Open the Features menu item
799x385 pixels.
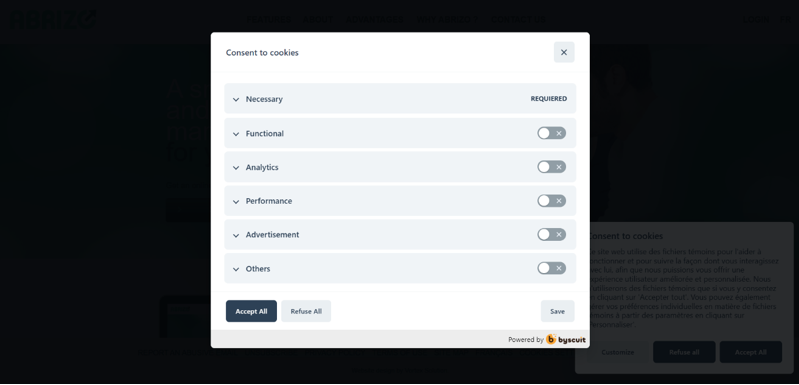(x=269, y=20)
